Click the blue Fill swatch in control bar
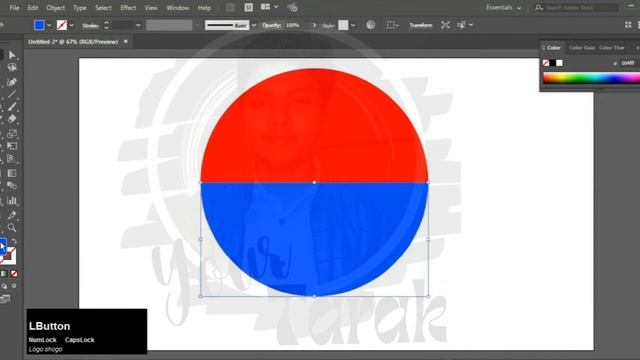640x360 pixels. [39, 25]
